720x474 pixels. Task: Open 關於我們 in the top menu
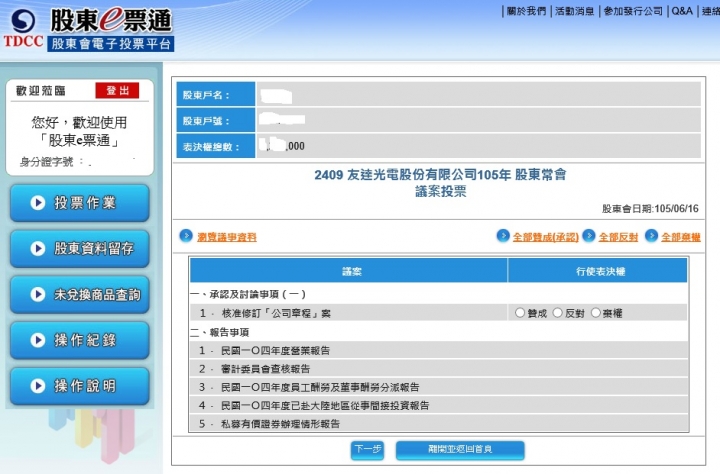(x=526, y=11)
